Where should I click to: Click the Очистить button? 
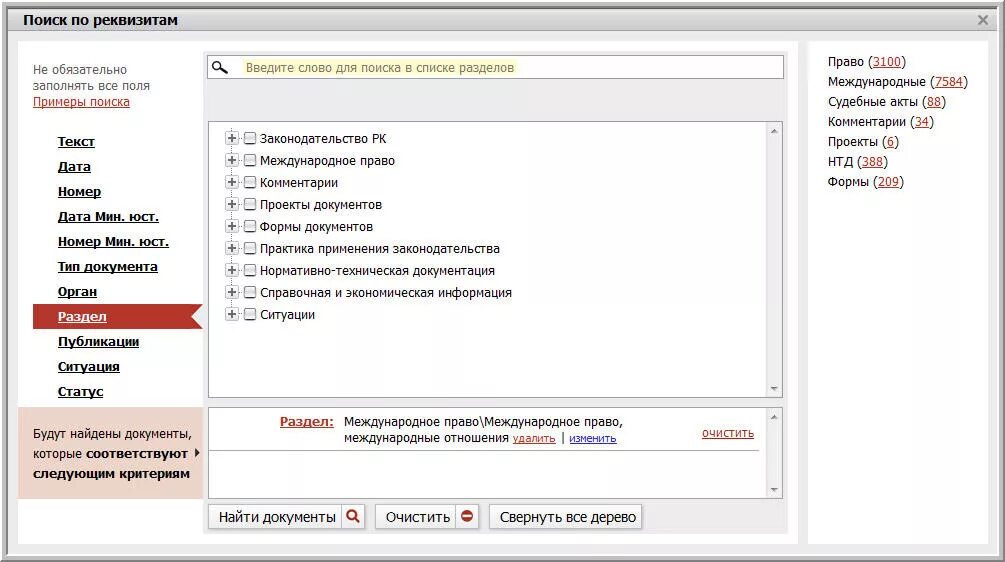[428, 517]
